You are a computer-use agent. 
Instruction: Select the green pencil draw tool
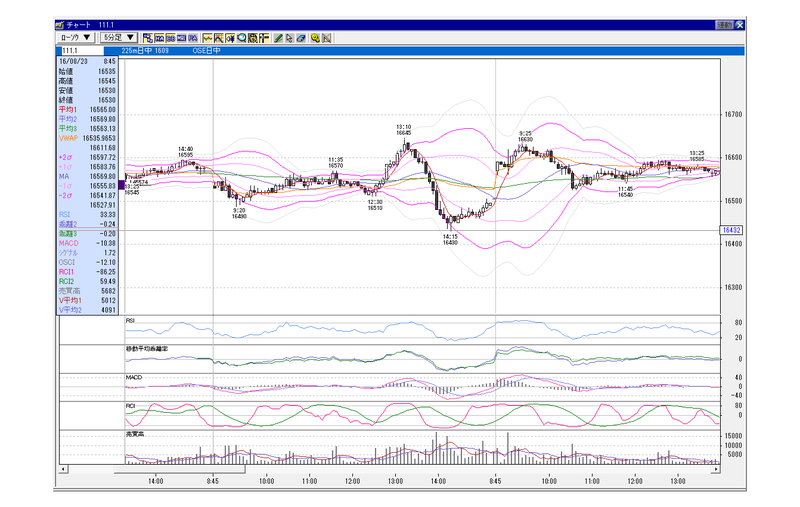pyautogui.click(x=278, y=38)
